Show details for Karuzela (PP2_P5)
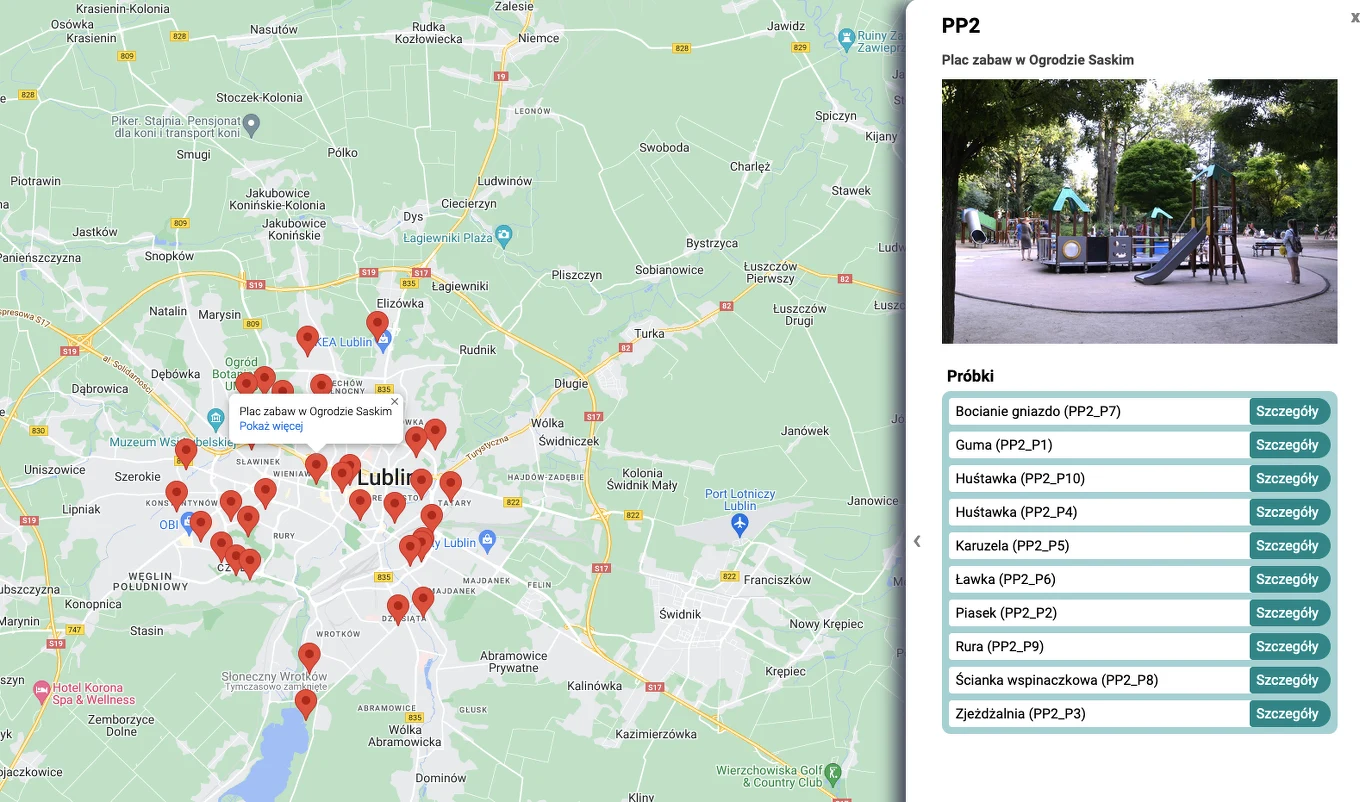Screen dimensions: 1366x802 click(1288, 546)
